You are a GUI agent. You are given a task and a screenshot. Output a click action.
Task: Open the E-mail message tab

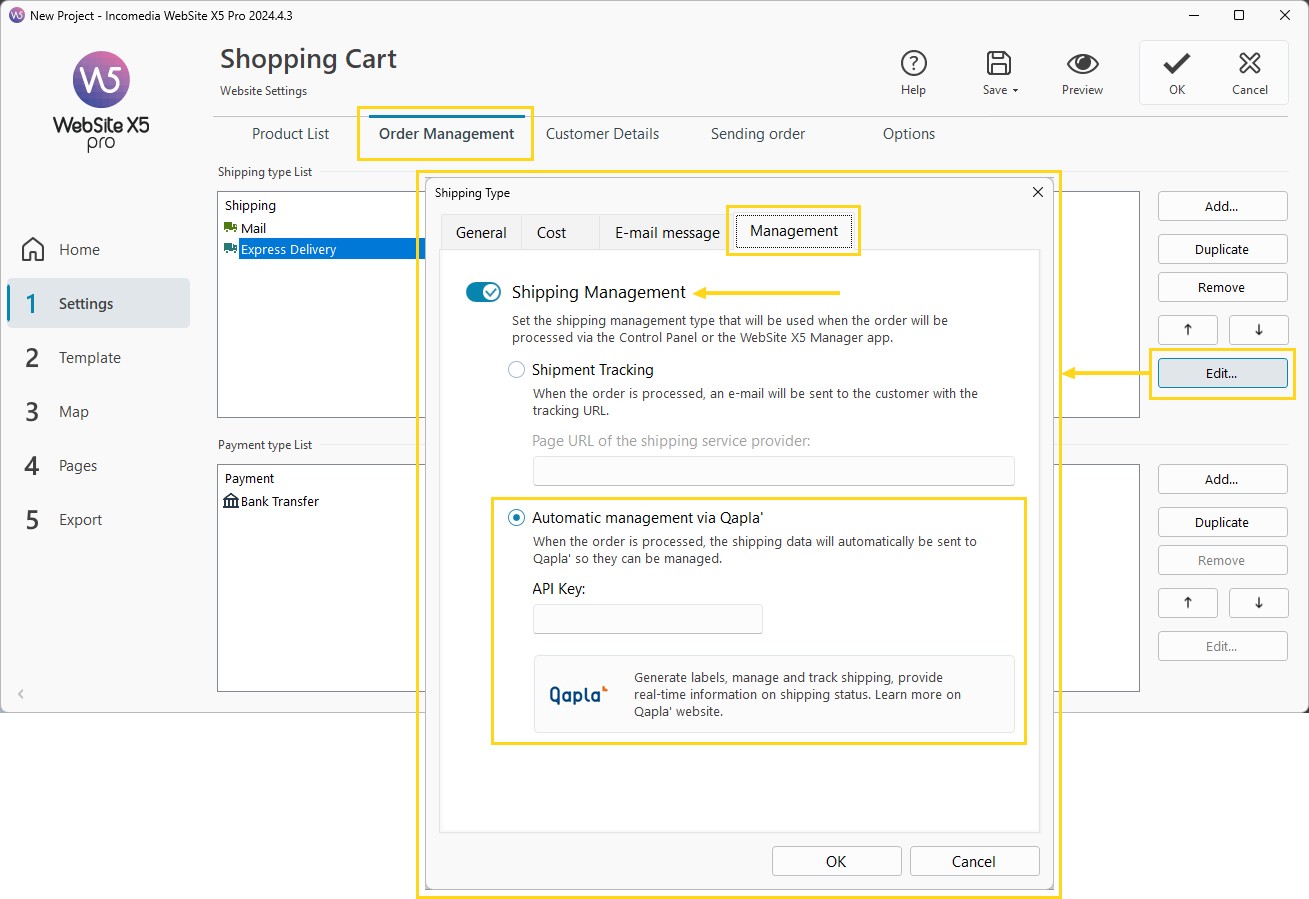[667, 232]
